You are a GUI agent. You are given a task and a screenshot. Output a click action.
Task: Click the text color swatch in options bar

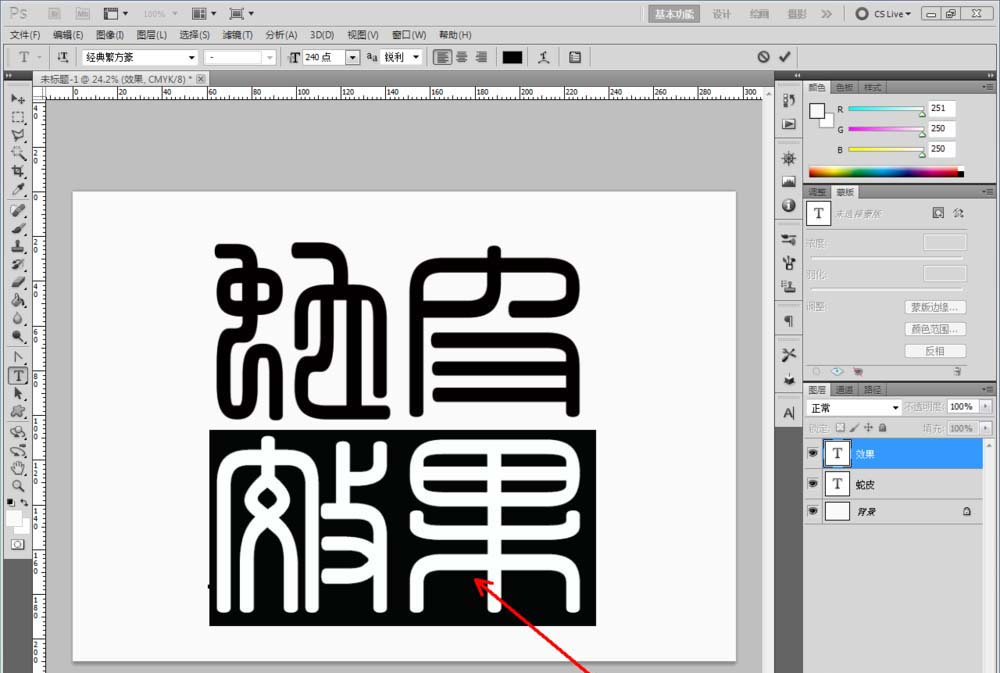(x=513, y=57)
